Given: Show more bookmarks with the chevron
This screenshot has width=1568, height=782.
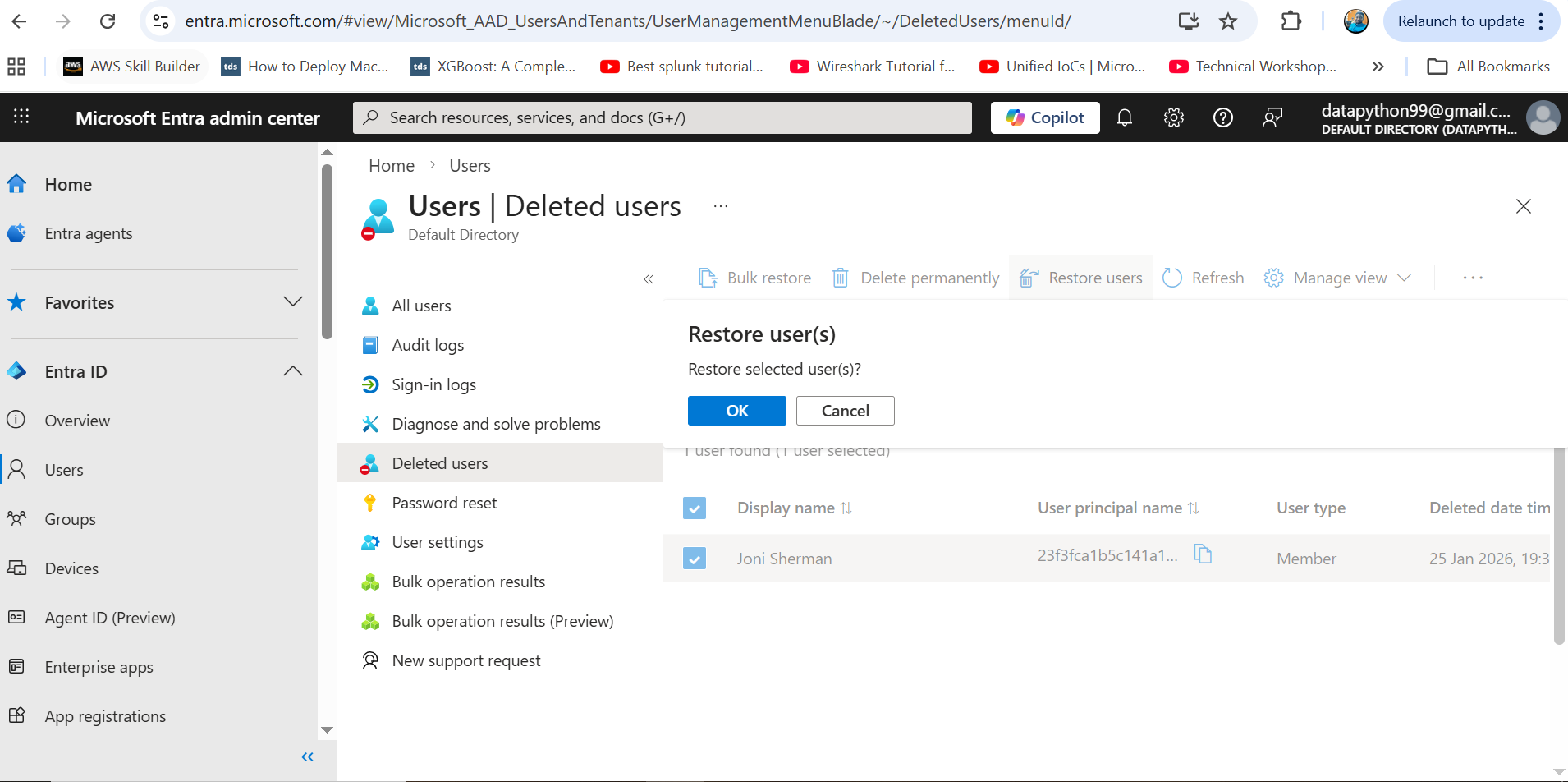Looking at the screenshot, I should click(x=1378, y=67).
